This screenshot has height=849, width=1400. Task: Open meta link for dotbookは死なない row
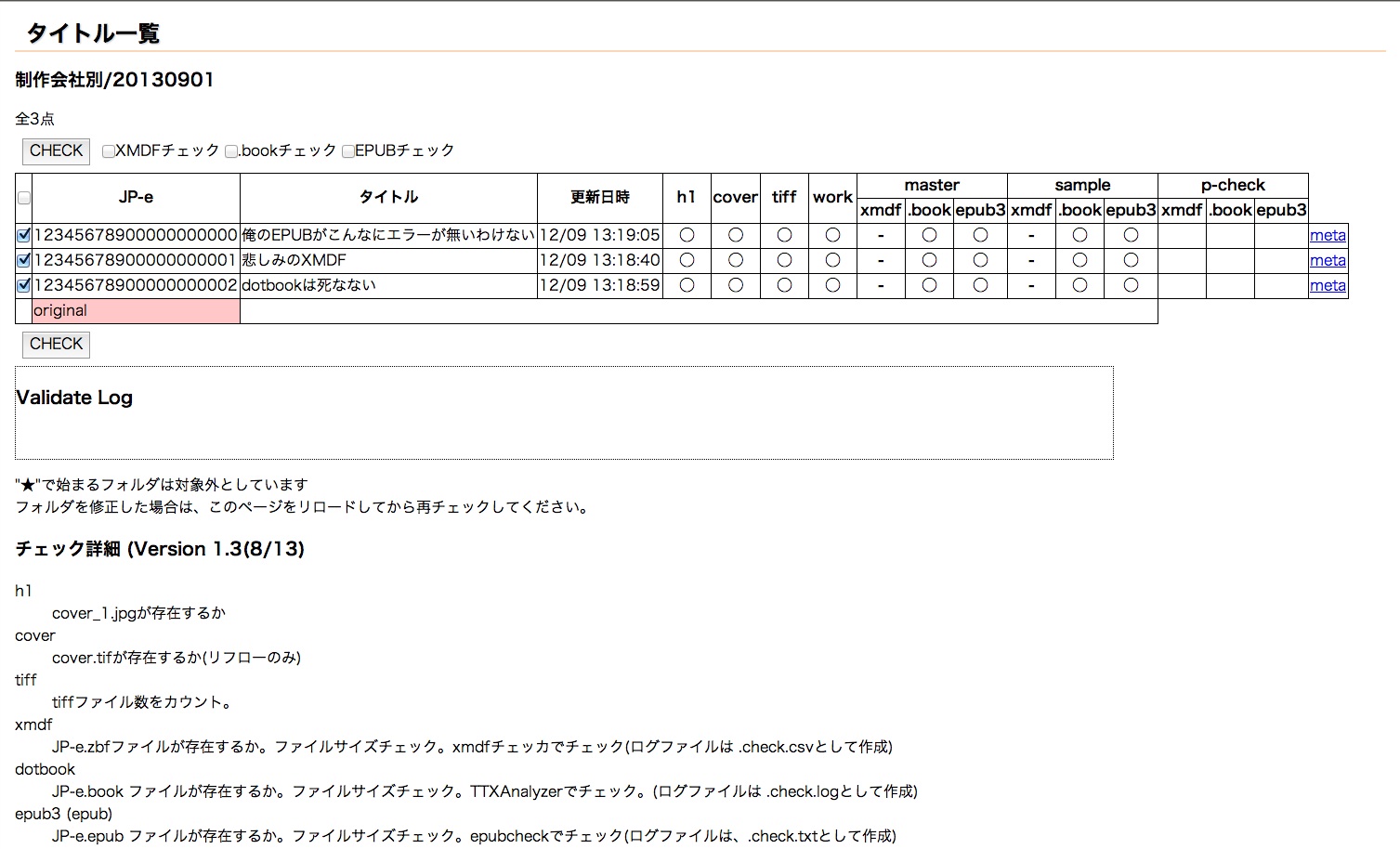1328,286
